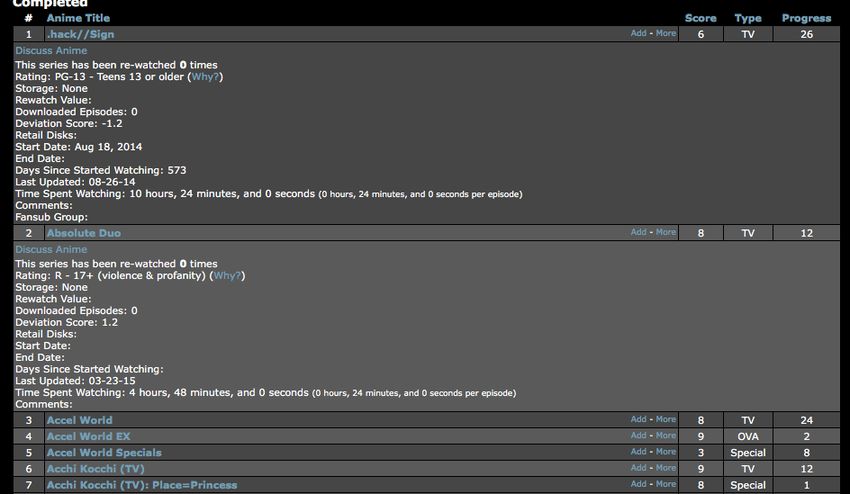This screenshot has width=850, height=494.
Task: Click Add link in Place=Princess row
Action: coord(638,484)
